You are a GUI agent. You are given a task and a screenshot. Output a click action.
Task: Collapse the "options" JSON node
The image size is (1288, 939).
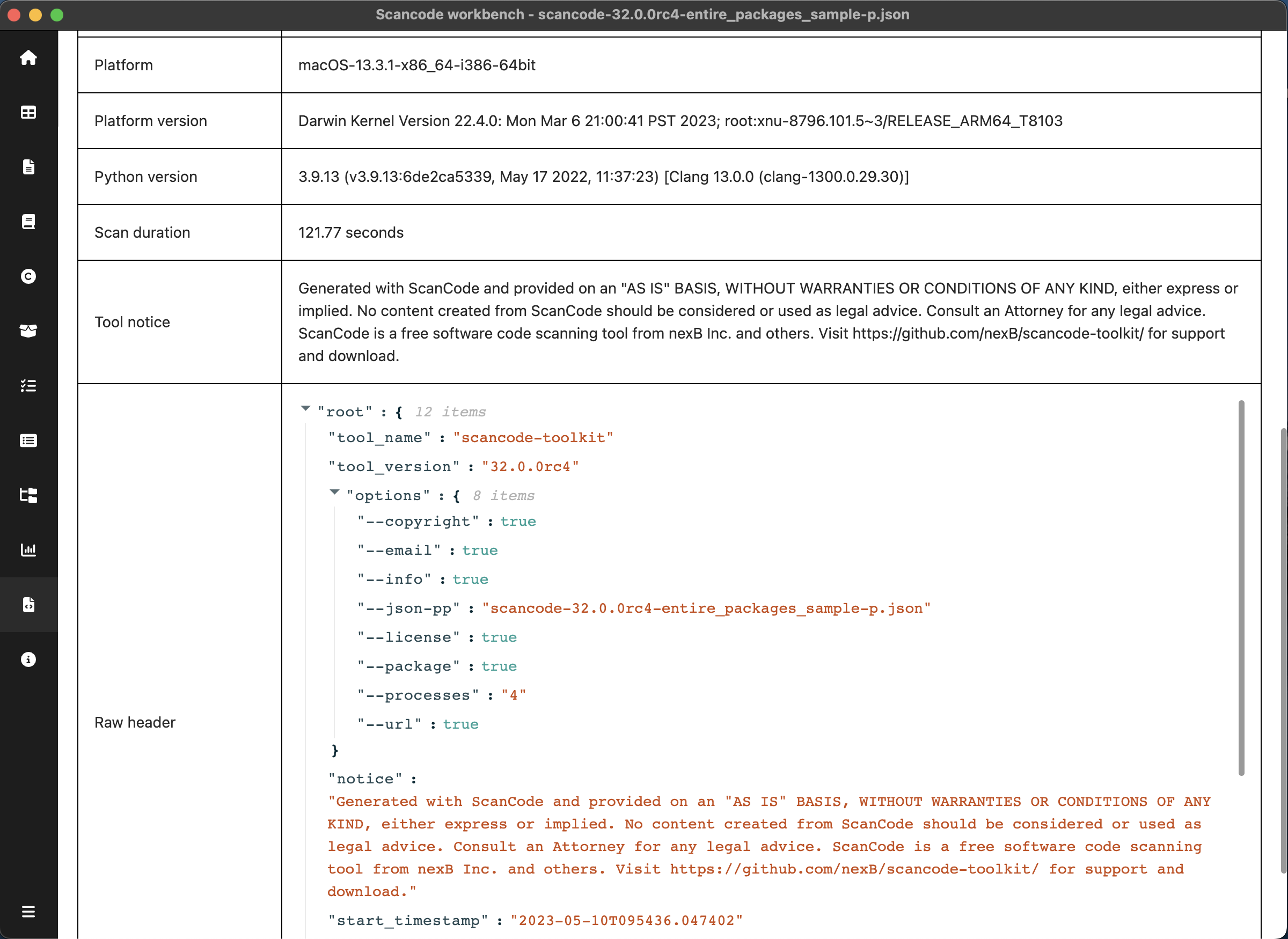click(334, 492)
